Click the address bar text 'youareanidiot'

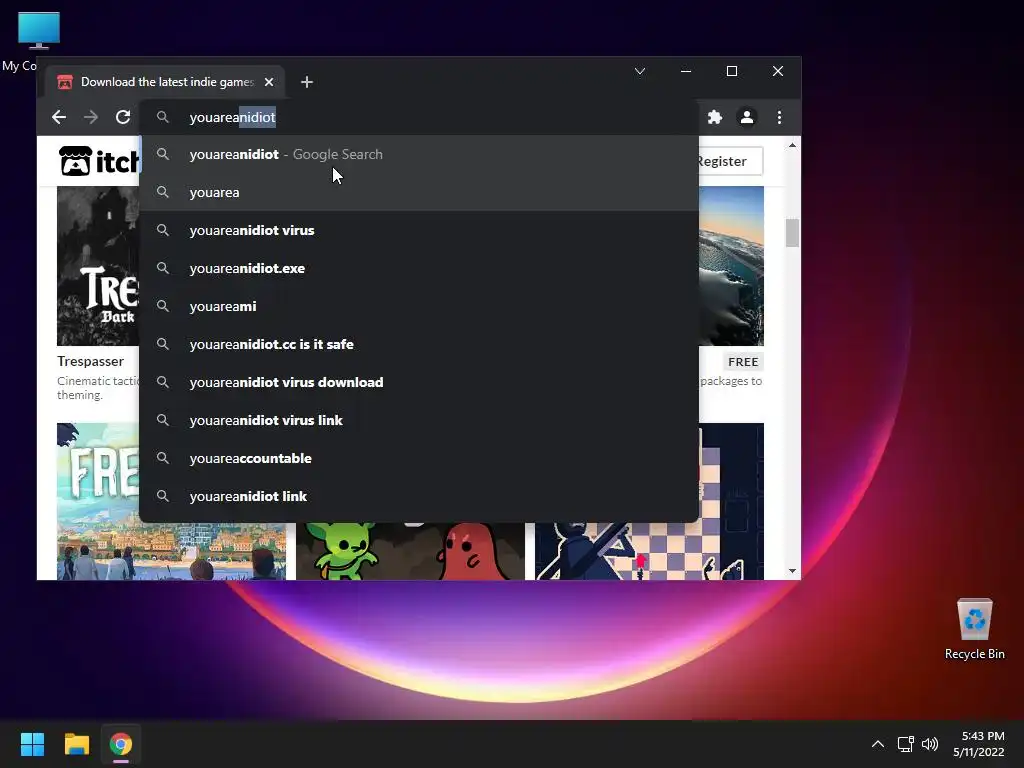[x=232, y=118]
